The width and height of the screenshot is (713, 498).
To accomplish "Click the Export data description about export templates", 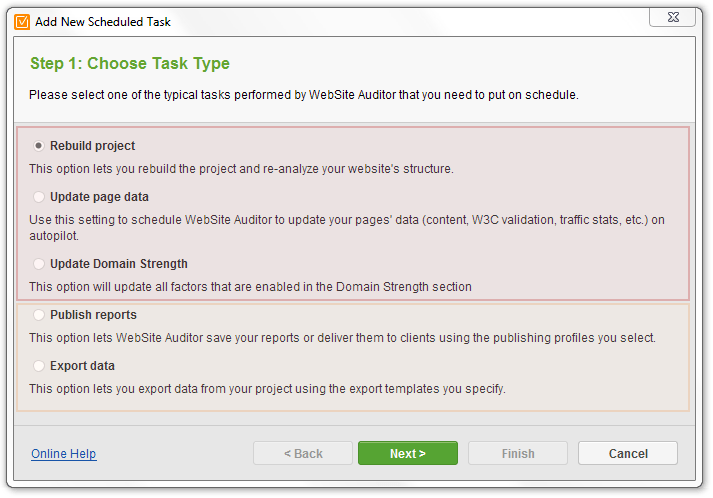I will (x=267, y=389).
